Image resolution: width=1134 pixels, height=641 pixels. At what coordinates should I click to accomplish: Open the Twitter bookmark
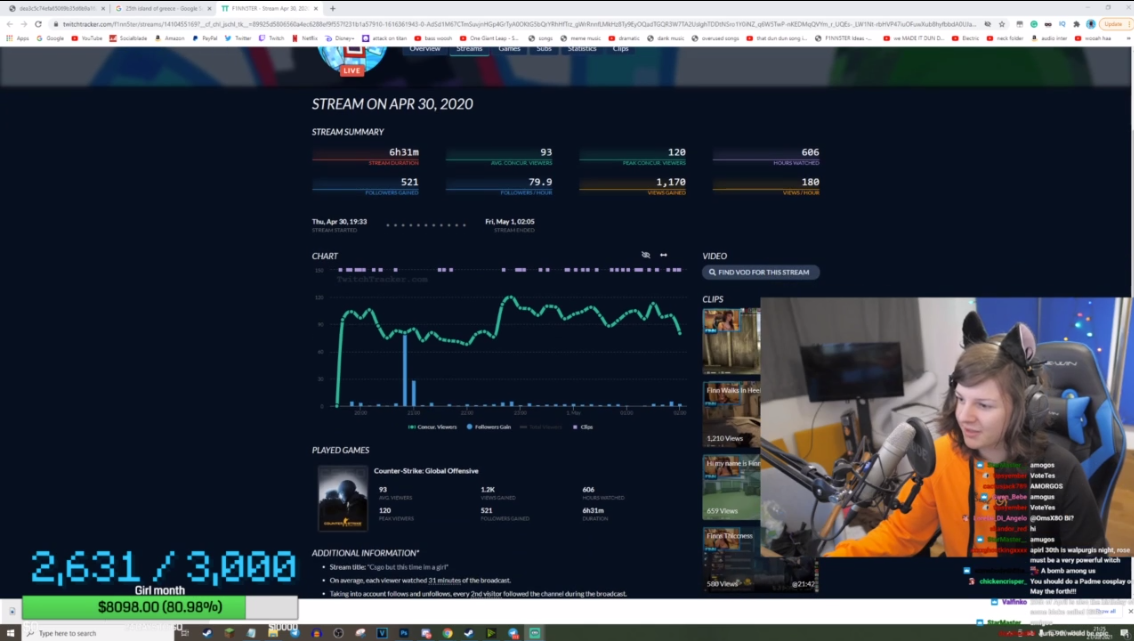[x=238, y=38]
